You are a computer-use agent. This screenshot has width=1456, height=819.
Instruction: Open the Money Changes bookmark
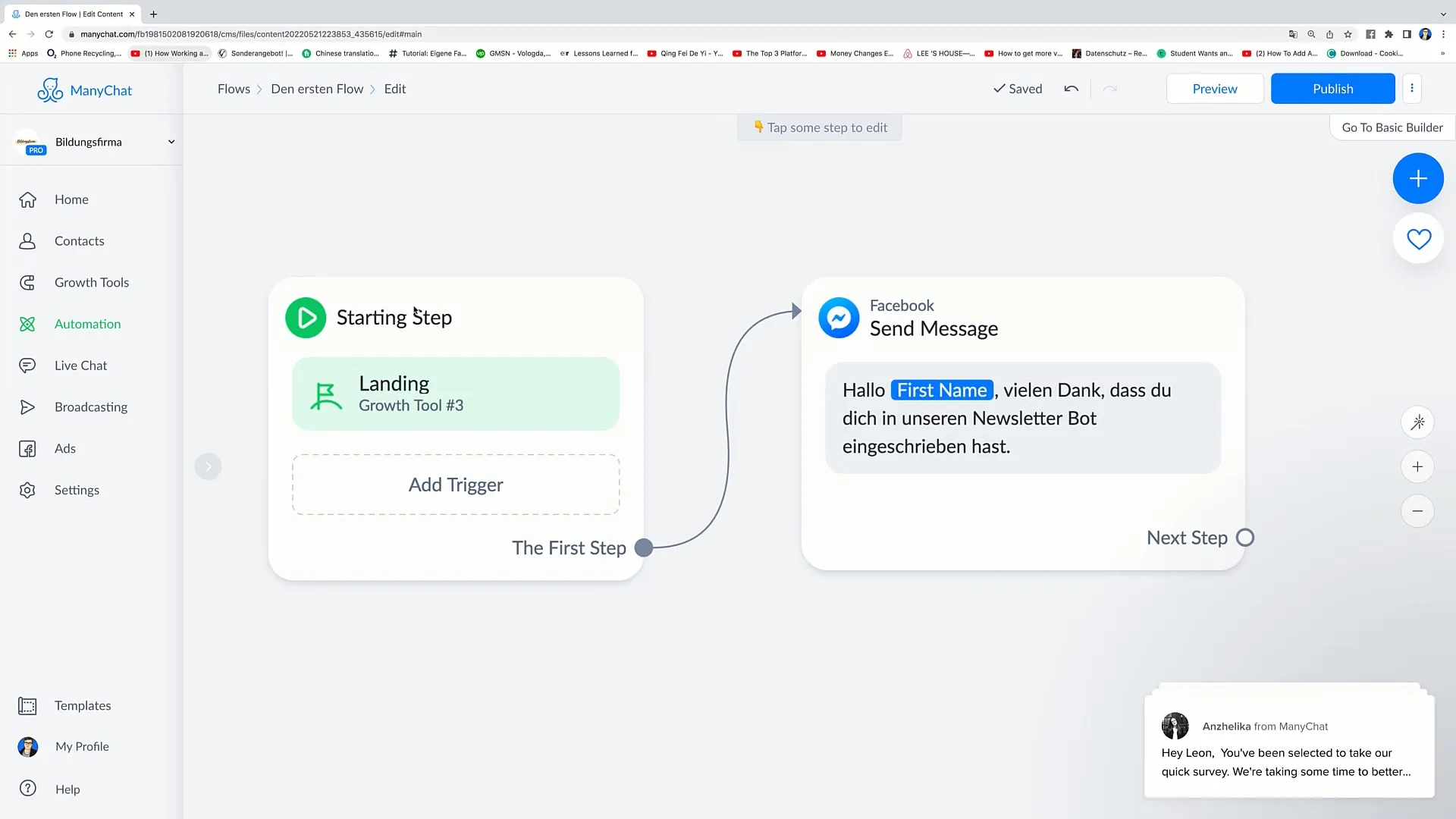coord(855,53)
